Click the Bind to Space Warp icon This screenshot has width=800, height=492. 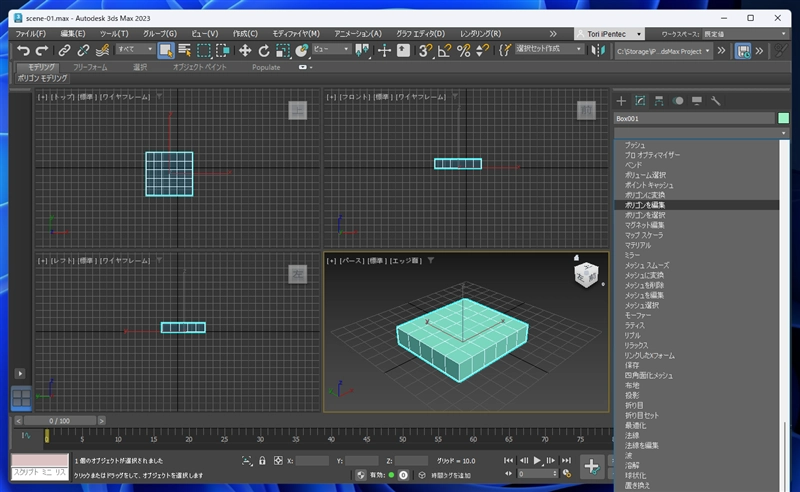pyautogui.click(x=103, y=50)
